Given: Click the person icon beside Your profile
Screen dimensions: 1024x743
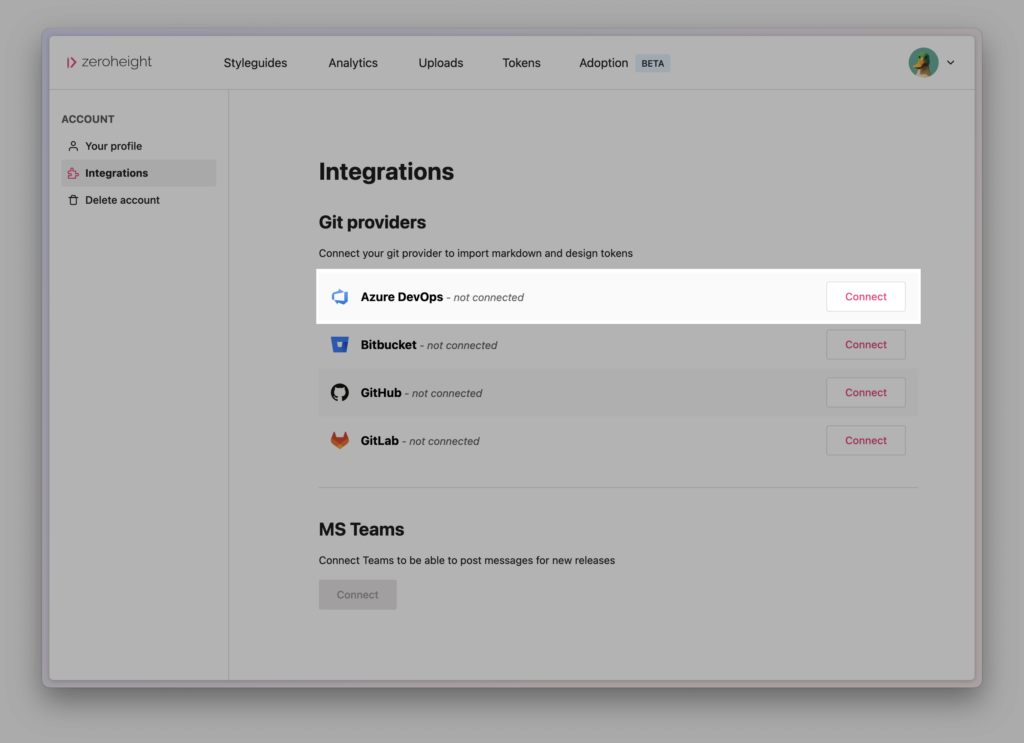Looking at the screenshot, I should [x=73, y=146].
